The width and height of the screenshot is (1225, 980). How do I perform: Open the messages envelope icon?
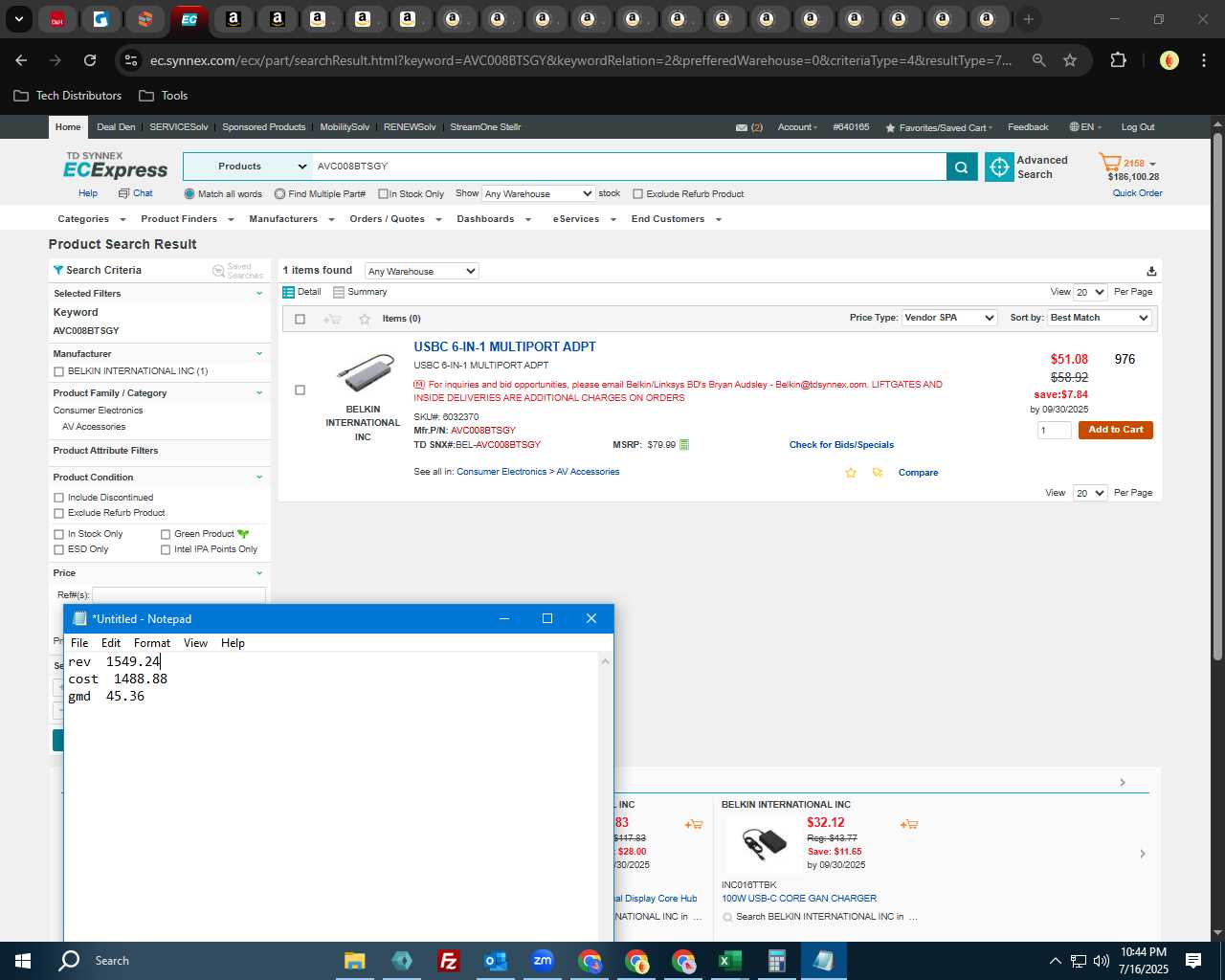[741, 127]
